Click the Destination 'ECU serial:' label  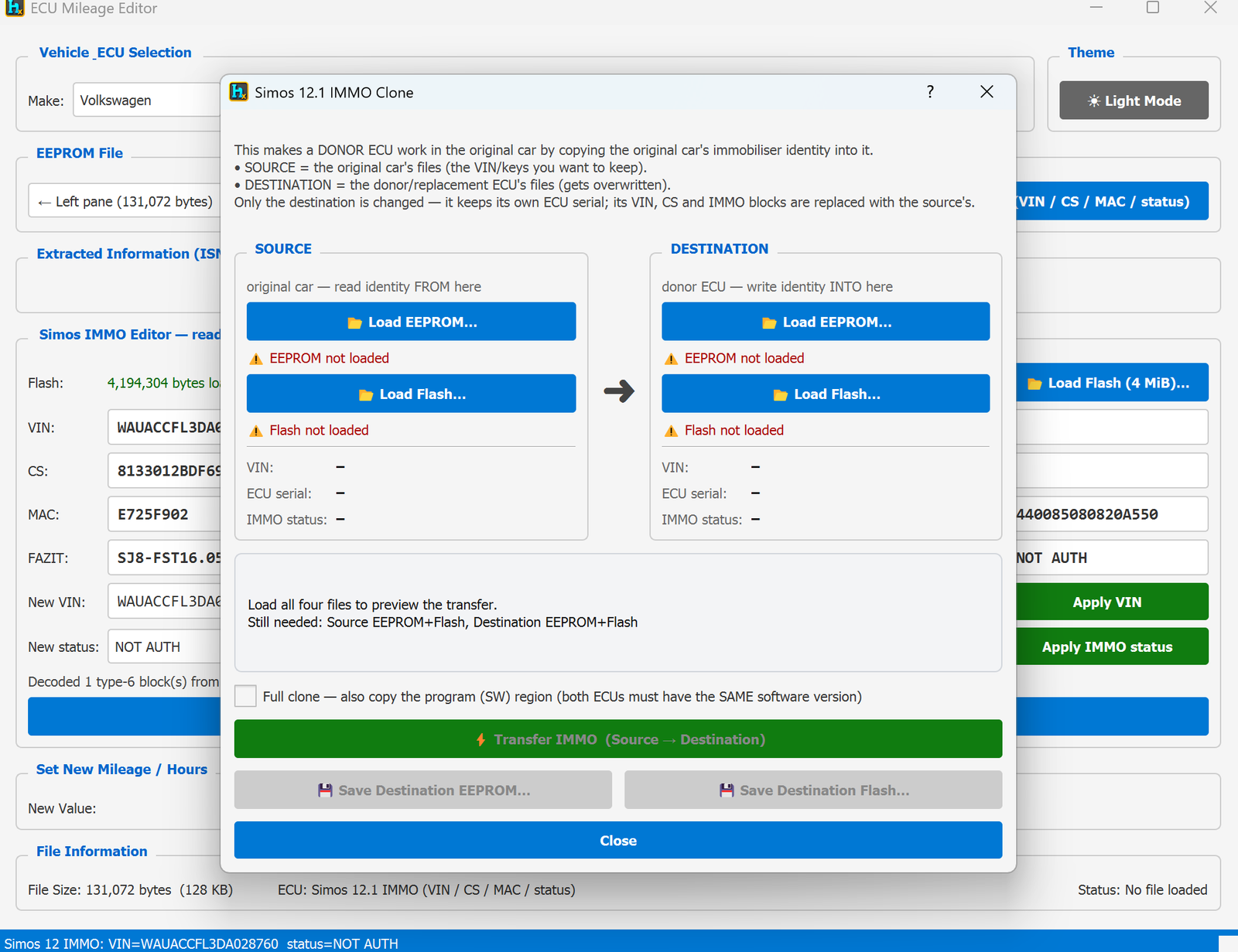point(694,493)
